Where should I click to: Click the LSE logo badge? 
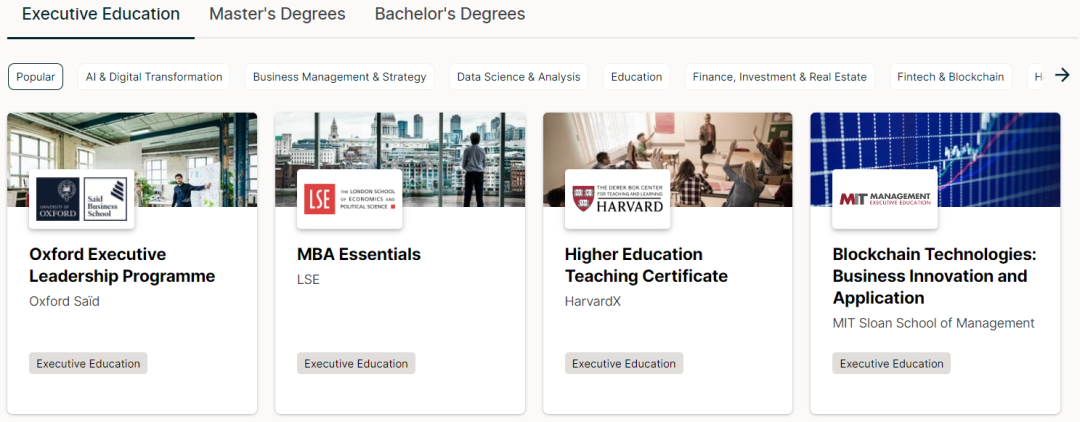(x=349, y=198)
